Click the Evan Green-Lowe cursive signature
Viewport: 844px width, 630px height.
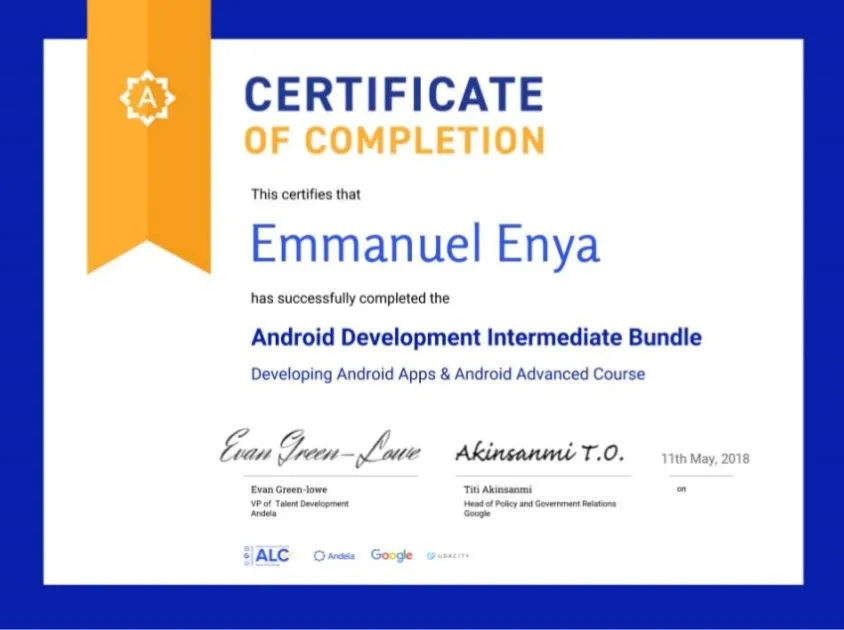(x=320, y=449)
